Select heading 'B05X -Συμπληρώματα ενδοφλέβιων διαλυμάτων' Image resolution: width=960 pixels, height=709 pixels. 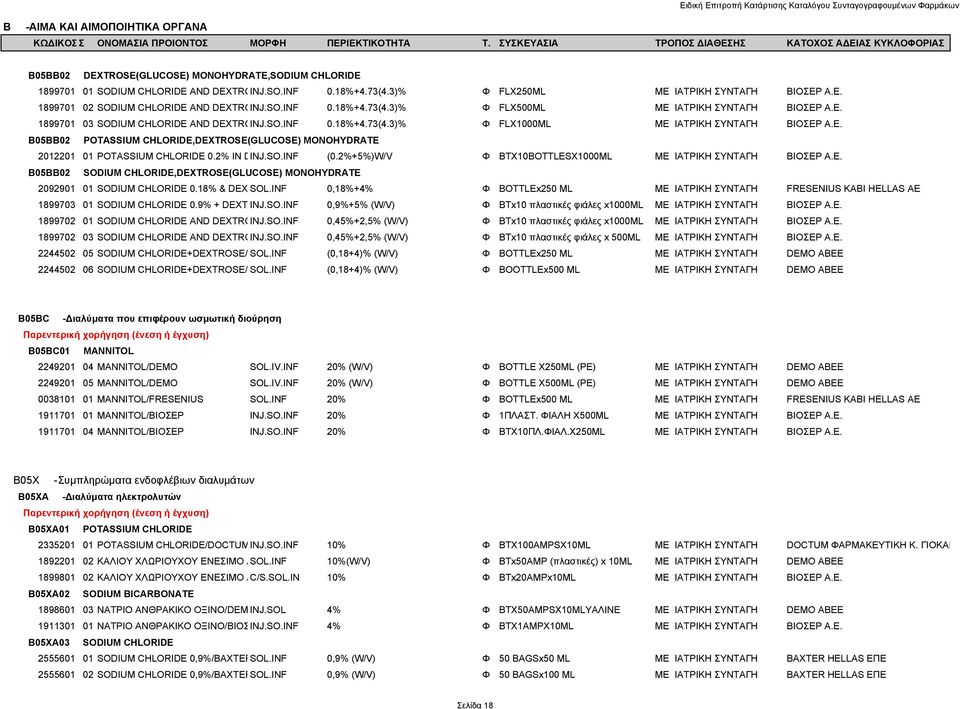pos(133,481)
